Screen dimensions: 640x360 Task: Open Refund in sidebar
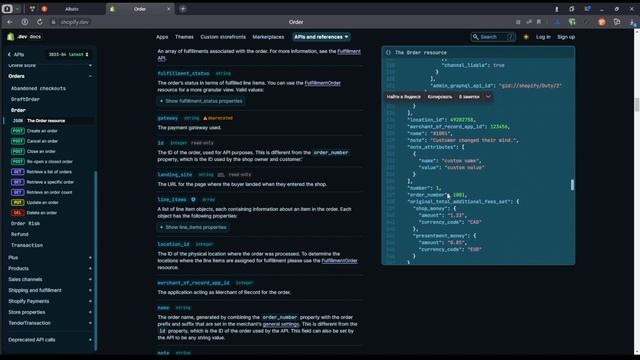coord(20,234)
